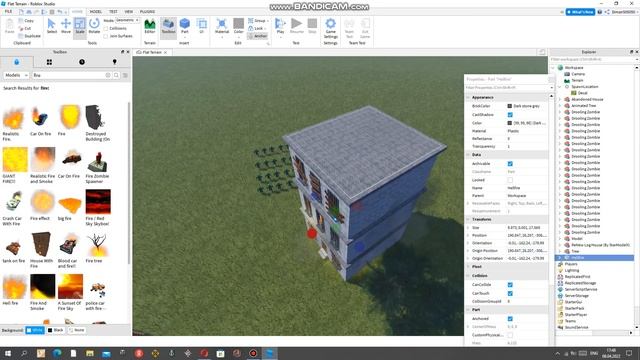
Task: Open the Material picker
Action: click(x=222, y=27)
